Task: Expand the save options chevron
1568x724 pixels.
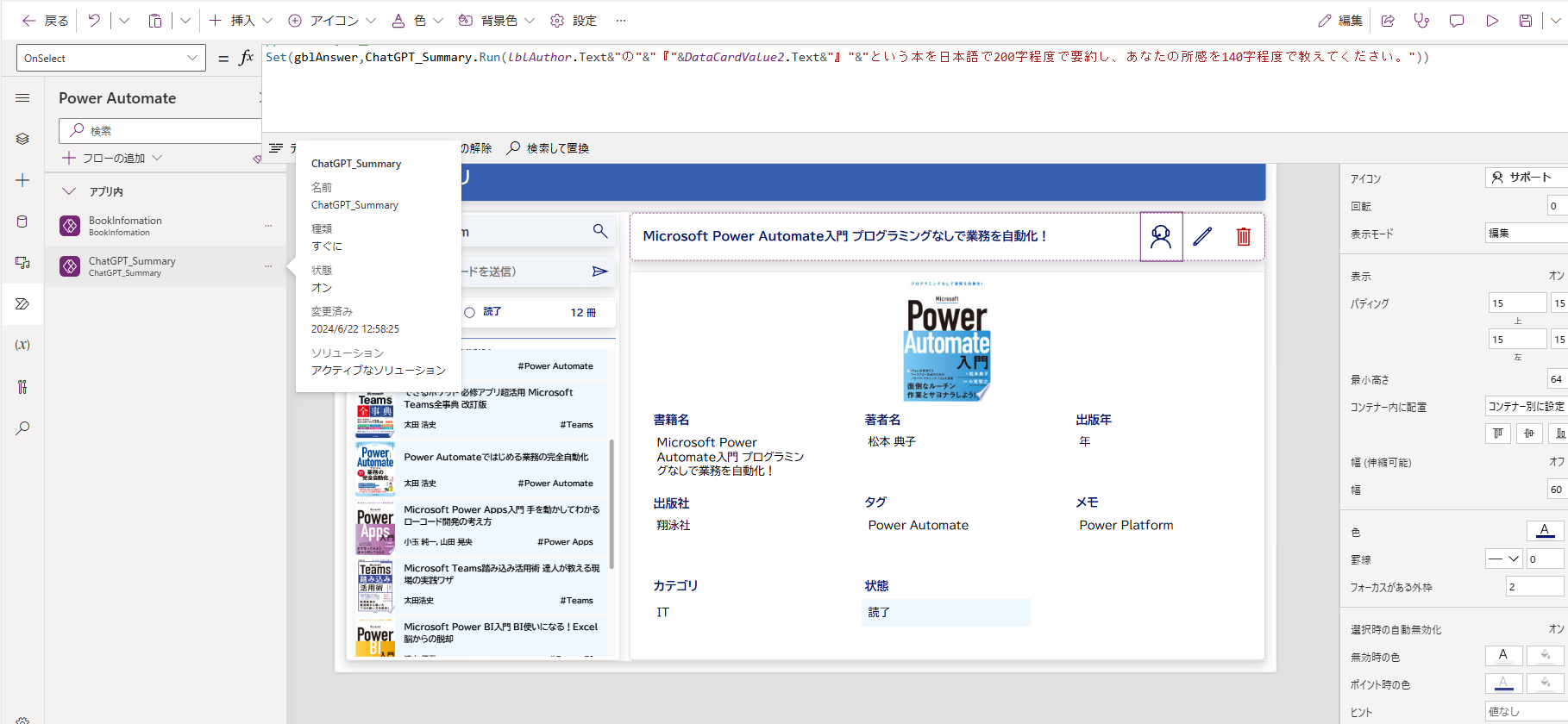Action: (x=1555, y=21)
